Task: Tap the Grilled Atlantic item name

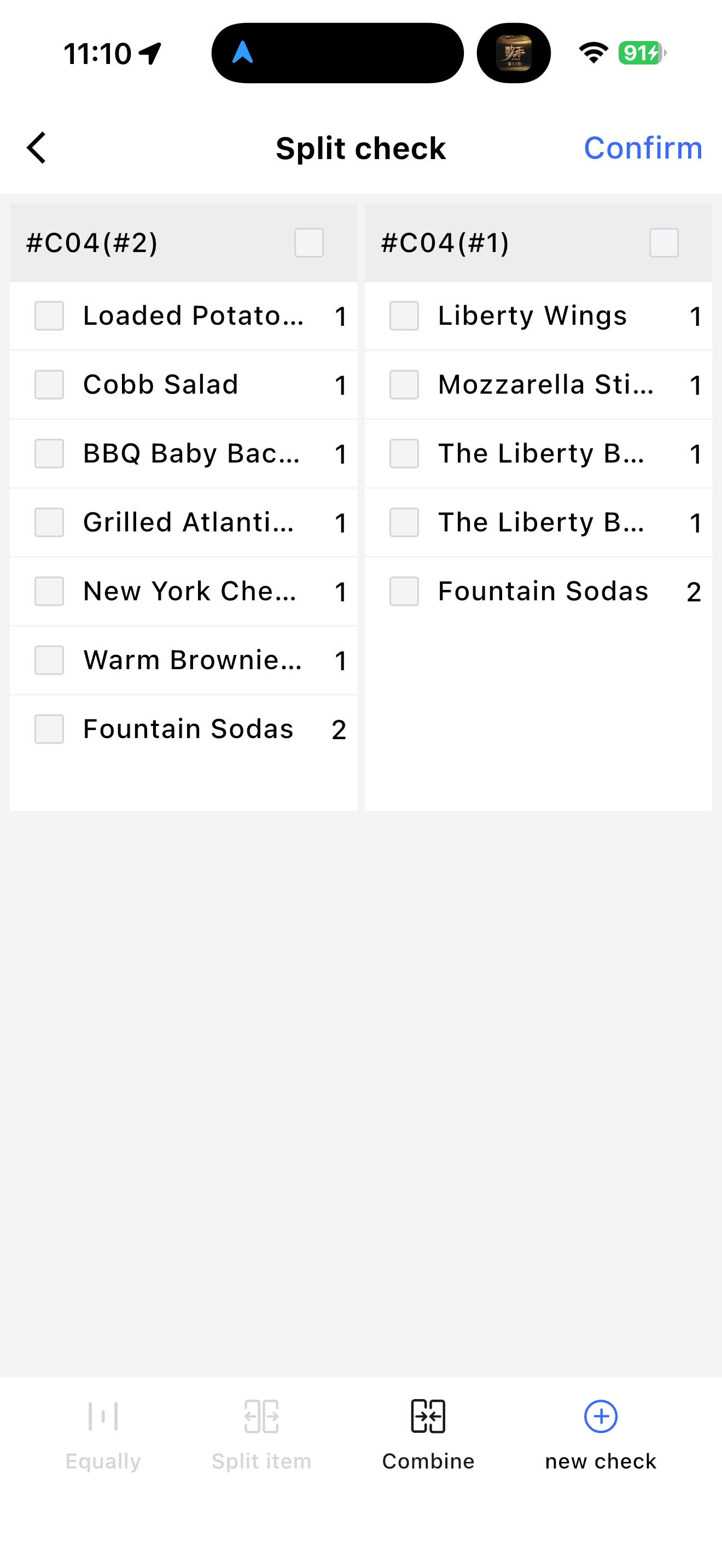Action: (189, 522)
